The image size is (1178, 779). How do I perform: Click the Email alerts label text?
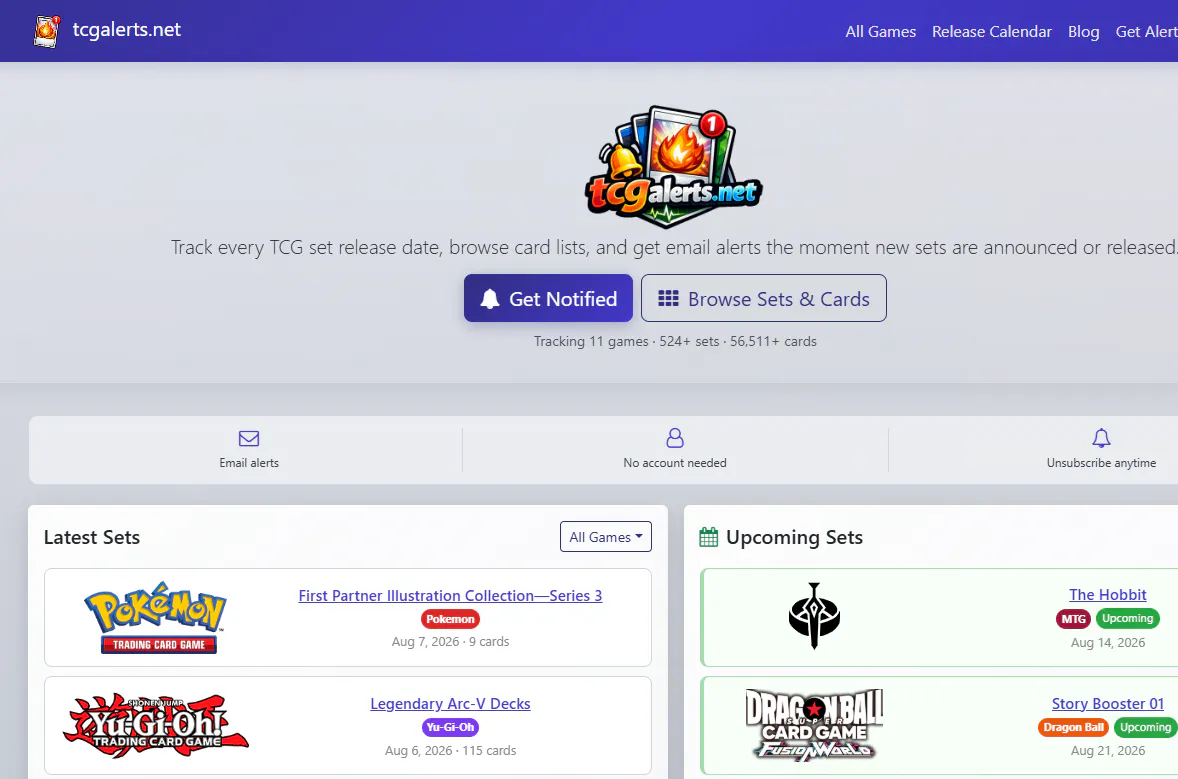[x=249, y=463]
